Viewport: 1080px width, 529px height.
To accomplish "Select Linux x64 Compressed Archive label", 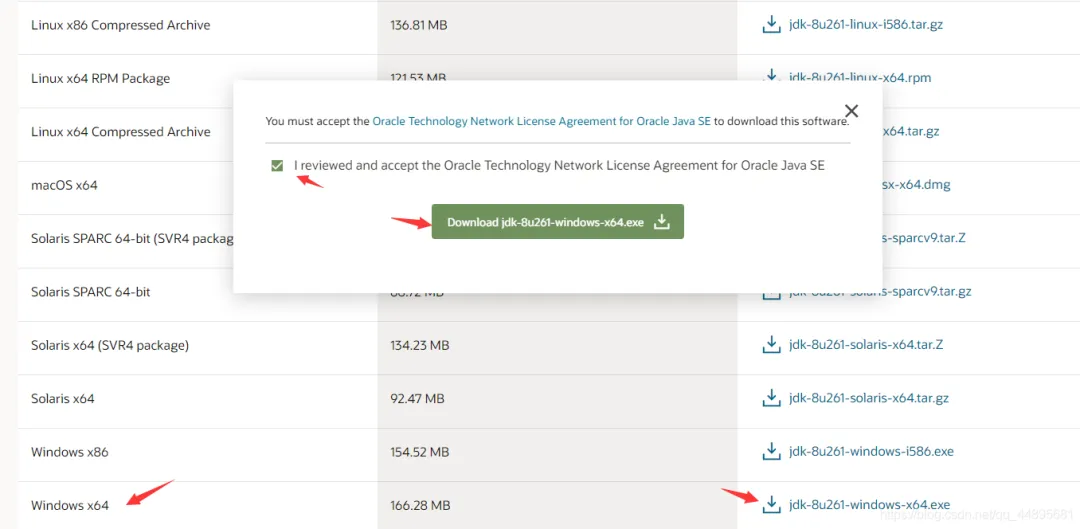I will (121, 132).
